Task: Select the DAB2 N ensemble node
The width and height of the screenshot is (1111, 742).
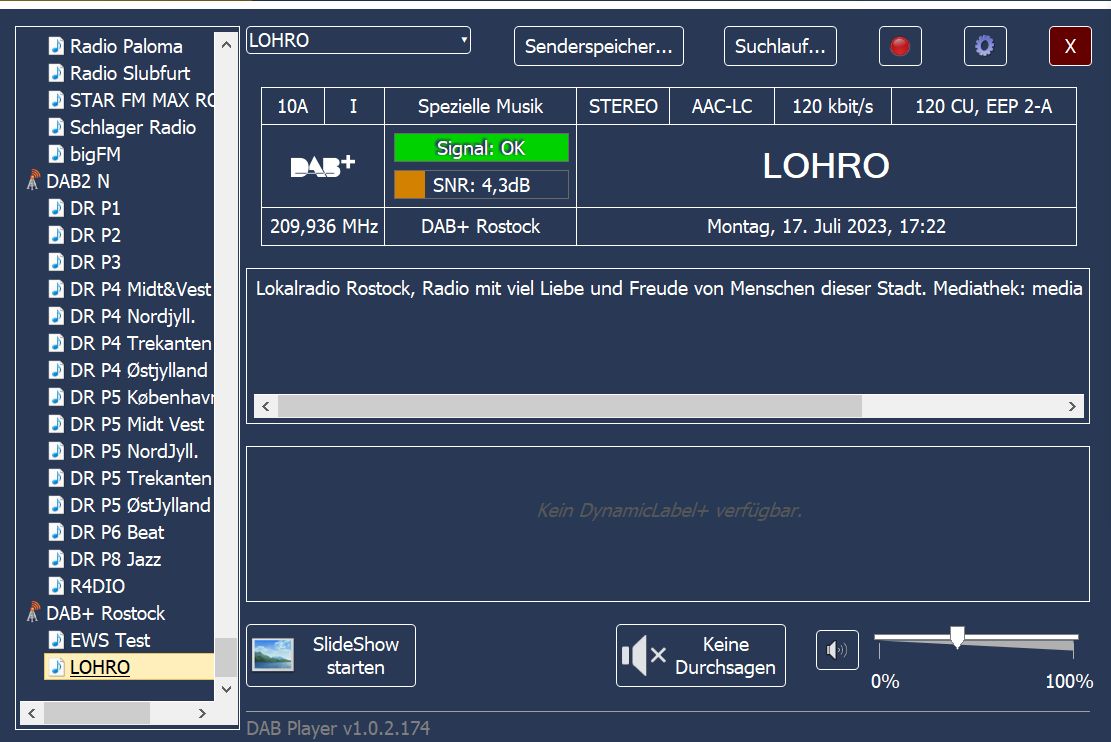Action: pyautogui.click(x=78, y=181)
